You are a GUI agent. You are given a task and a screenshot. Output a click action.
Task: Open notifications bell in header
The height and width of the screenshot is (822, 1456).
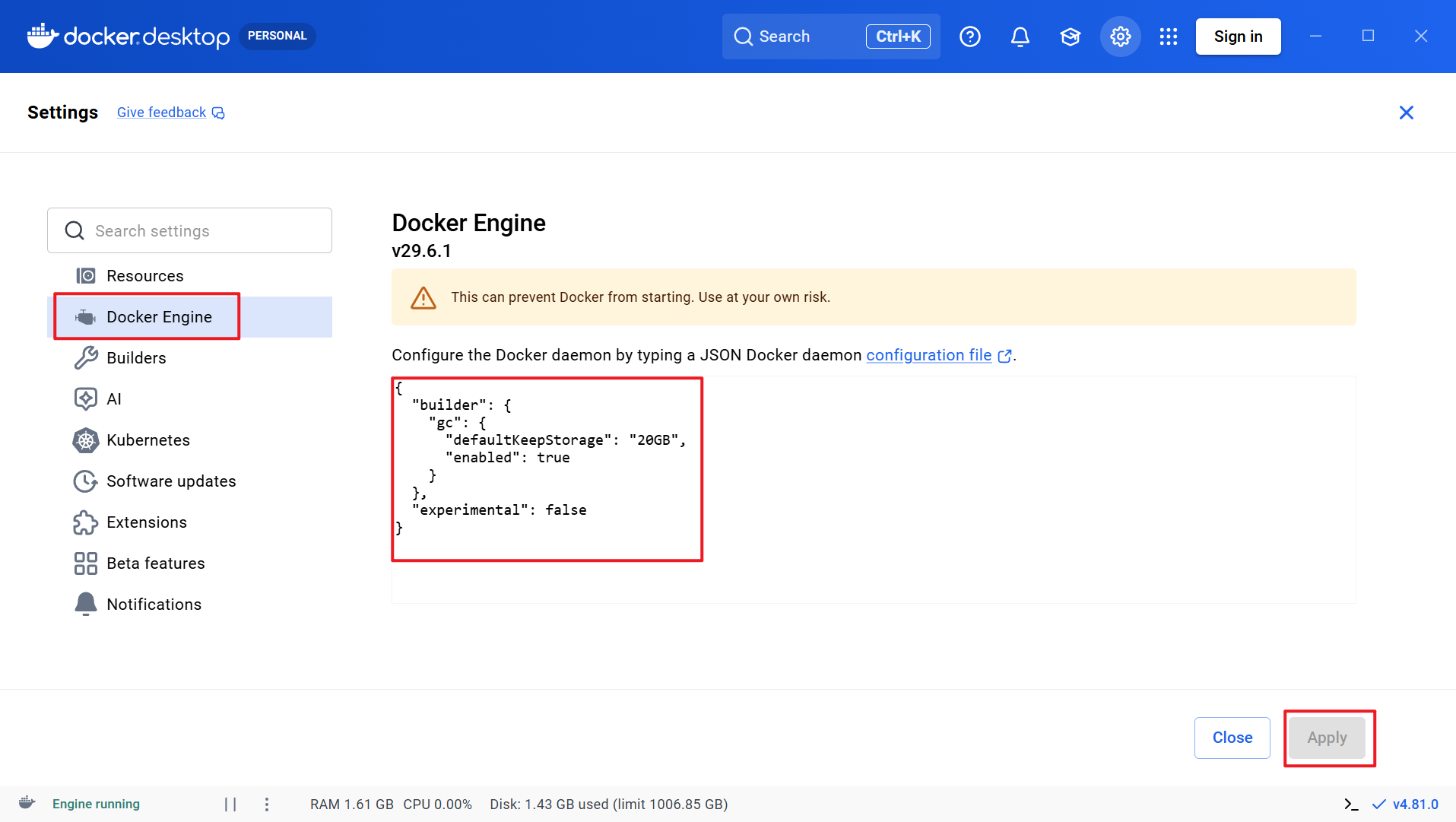[1020, 36]
